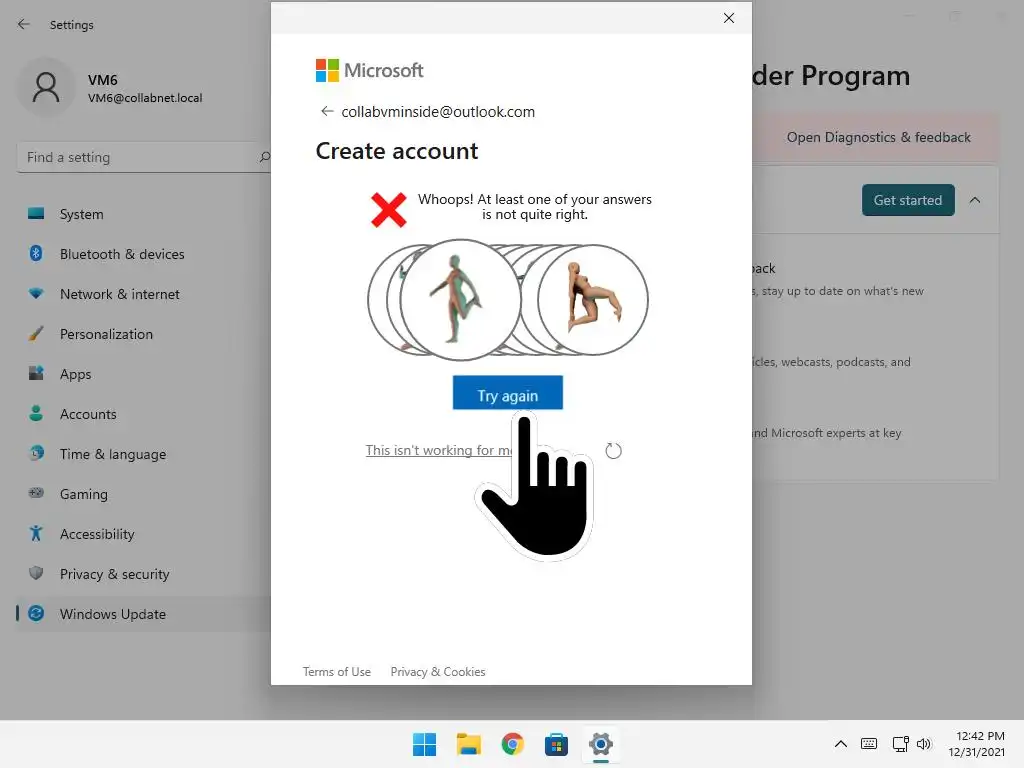Launch Google Chrome from taskbar
This screenshot has height=768, width=1024.
click(x=513, y=744)
